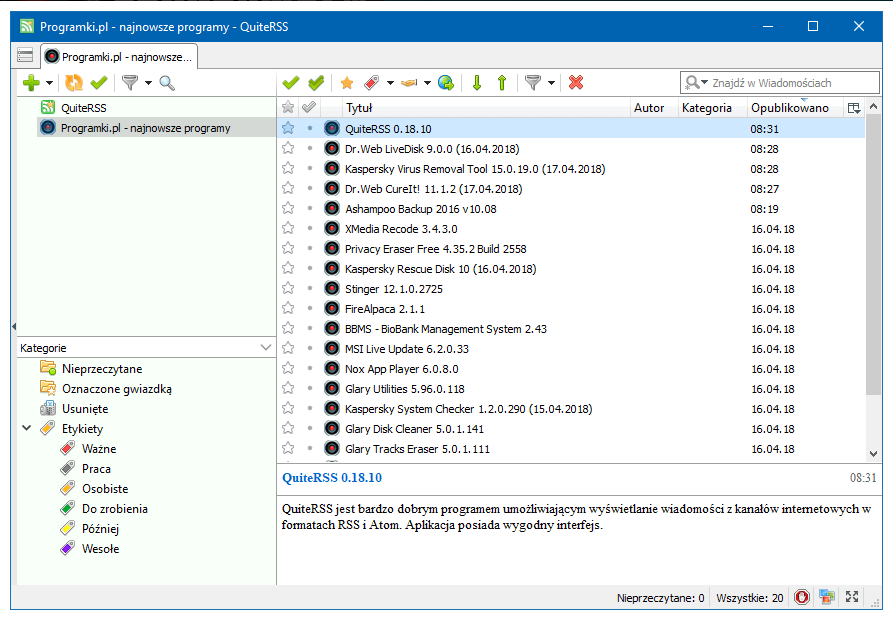Click the magnifier search feeds icon
Viewport: 893px width, 619px height.
point(167,83)
